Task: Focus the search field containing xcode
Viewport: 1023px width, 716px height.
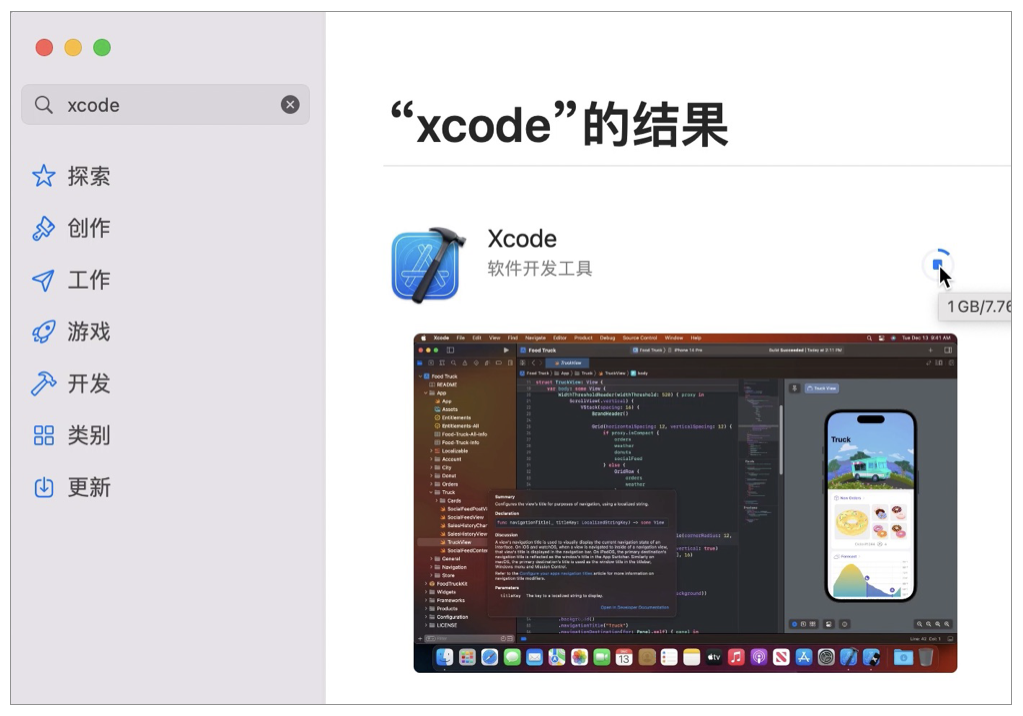Action: [165, 104]
